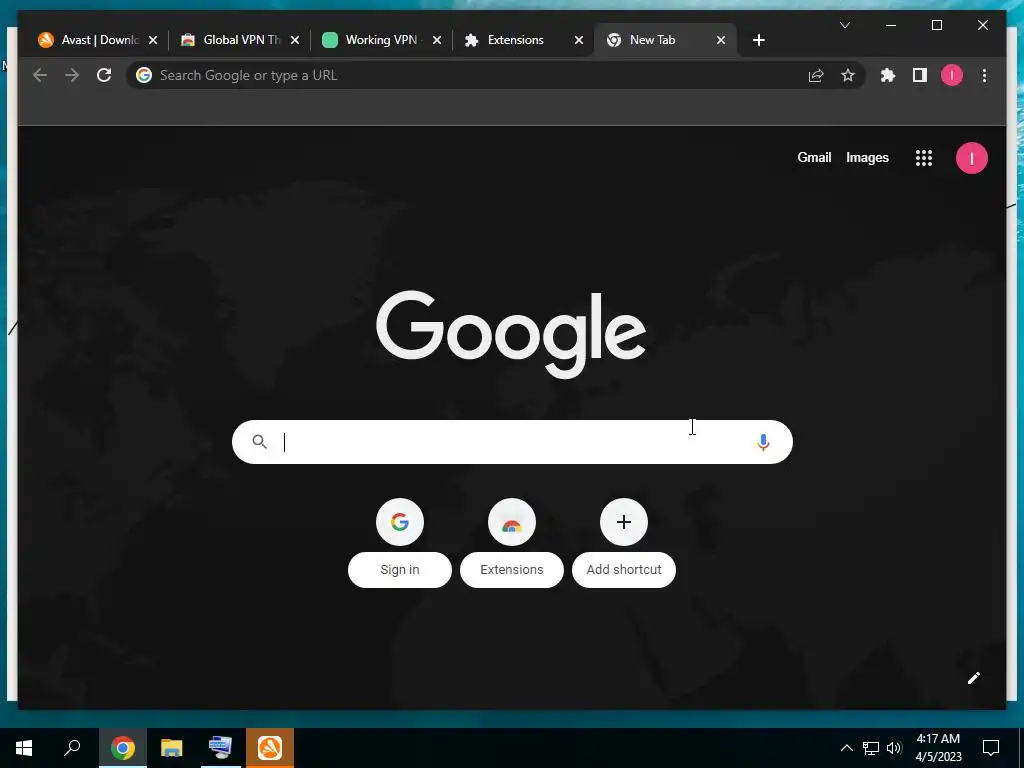Open the Gmail link
The height and width of the screenshot is (768, 1024).
[x=814, y=157]
